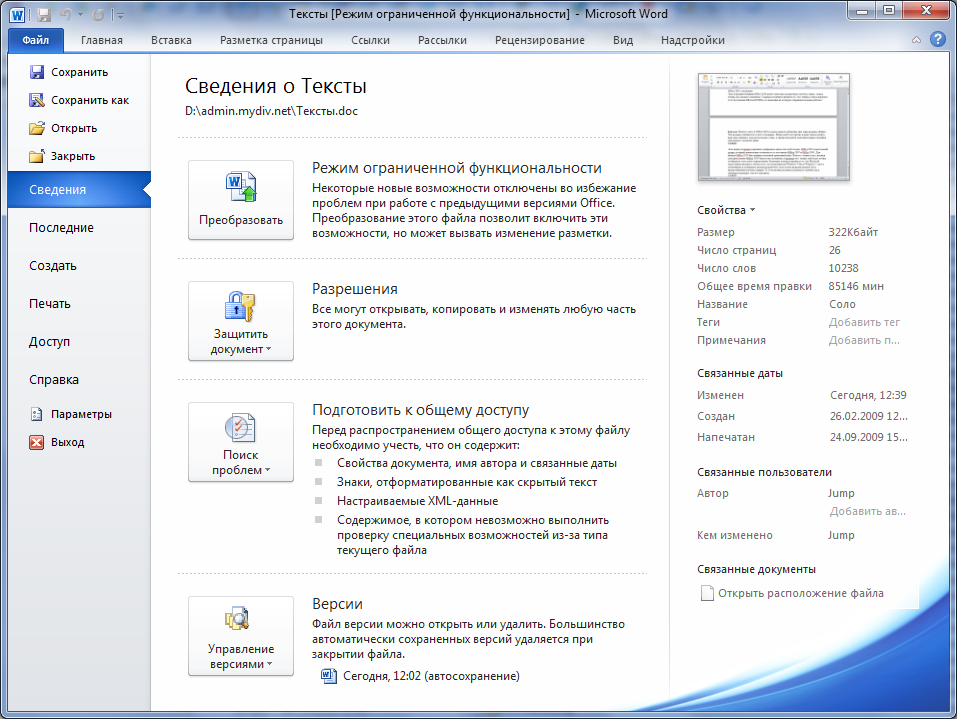957x719 pixels.
Task: Click author name Jump next to Автор
Action: (x=841, y=493)
